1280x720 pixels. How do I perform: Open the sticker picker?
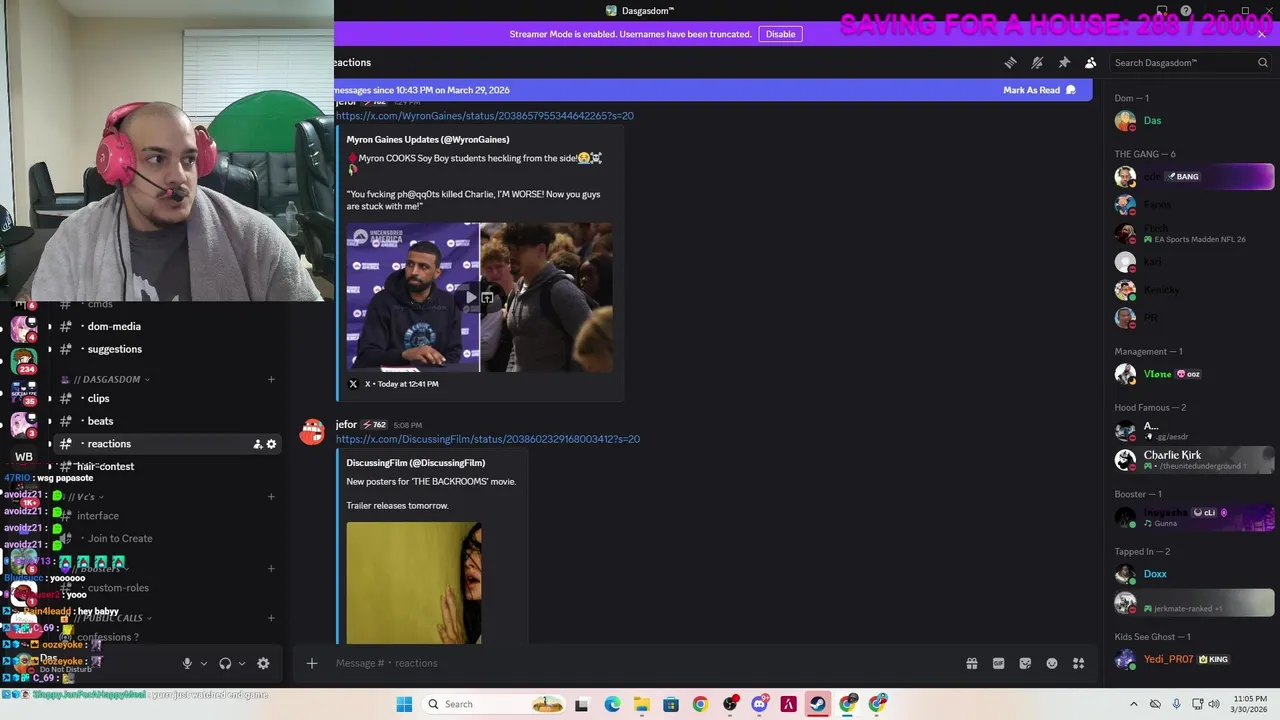[1025, 663]
